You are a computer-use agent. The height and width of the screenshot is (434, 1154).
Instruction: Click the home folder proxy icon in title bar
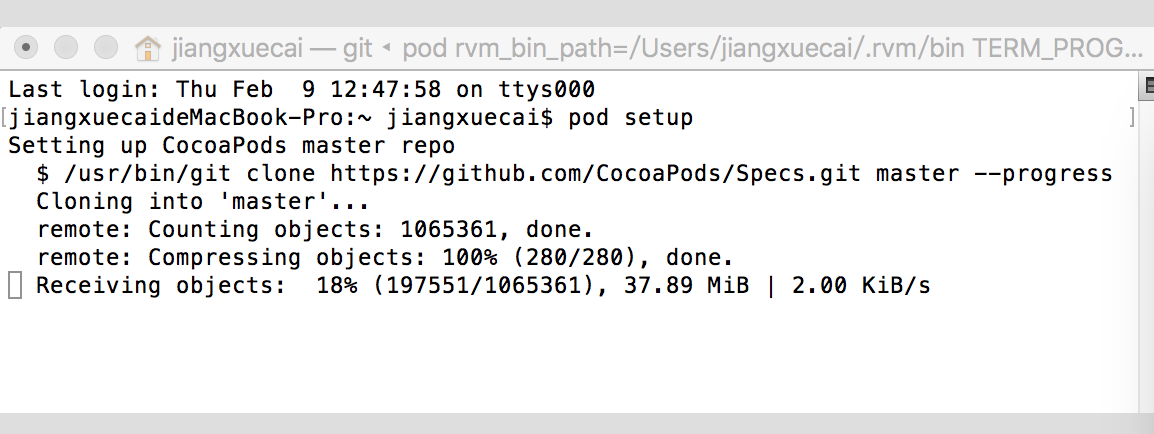point(148,49)
